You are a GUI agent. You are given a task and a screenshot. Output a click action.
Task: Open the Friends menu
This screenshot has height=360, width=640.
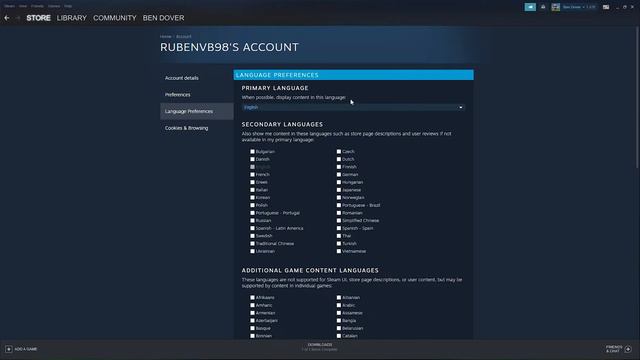tap(37, 6)
